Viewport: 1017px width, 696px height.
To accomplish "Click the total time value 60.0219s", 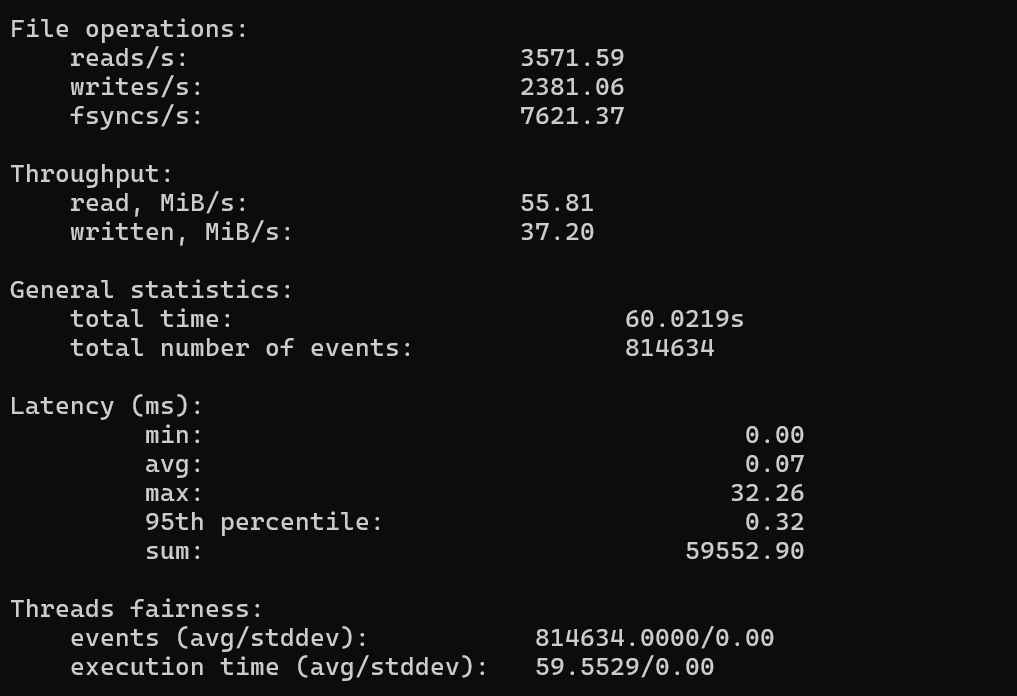I will click(x=684, y=319).
